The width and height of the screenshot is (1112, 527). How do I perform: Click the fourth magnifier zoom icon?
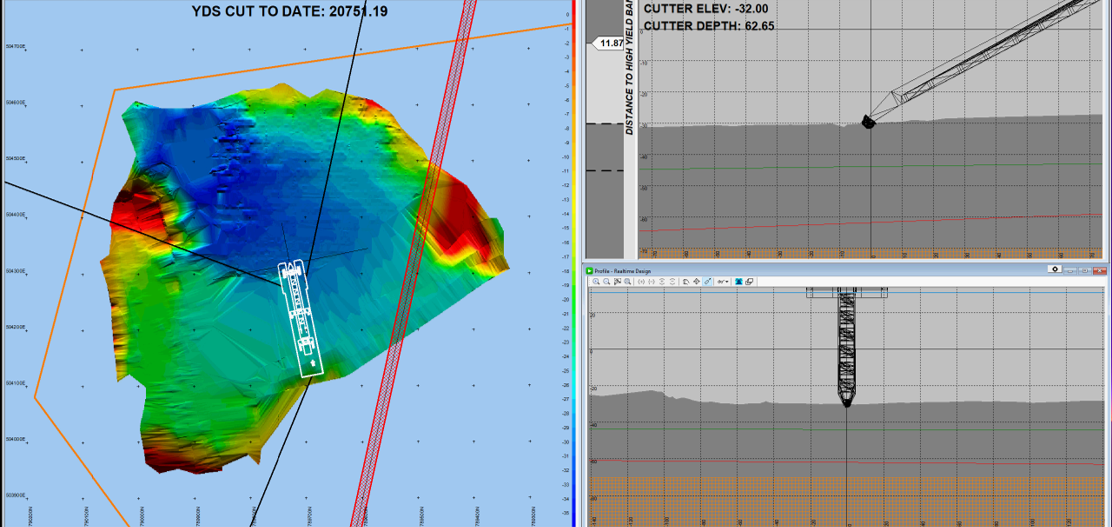point(628,281)
